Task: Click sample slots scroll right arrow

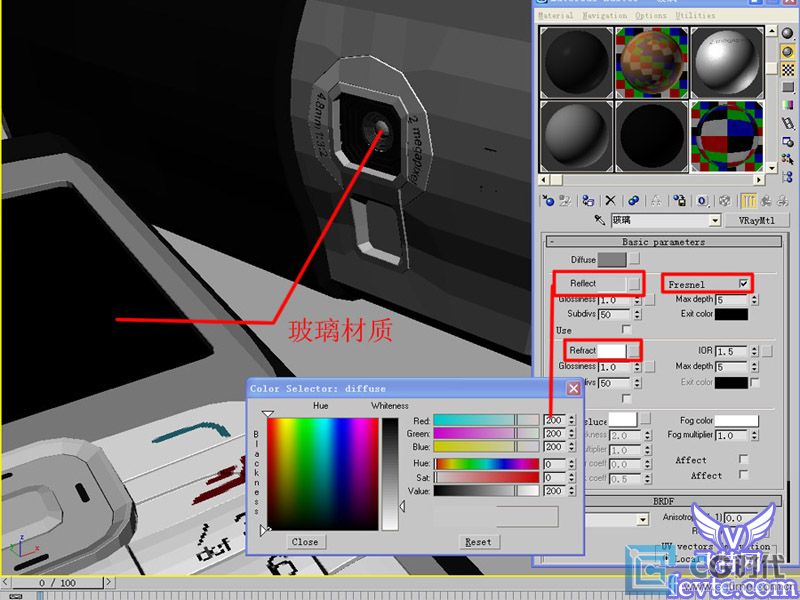Action: click(x=759, y=180)
